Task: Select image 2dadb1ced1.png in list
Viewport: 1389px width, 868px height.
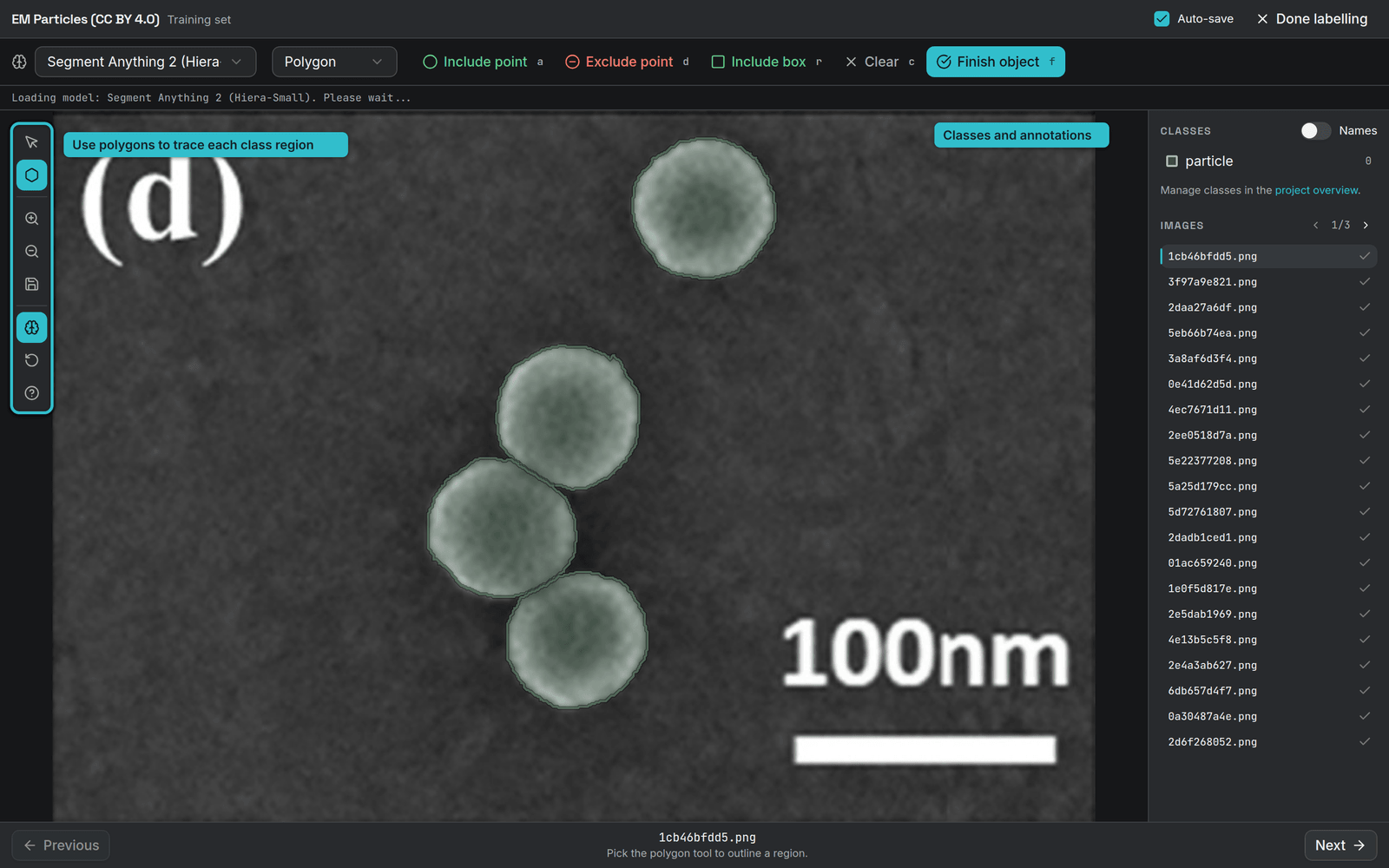Action: (x=1268, y=537)
